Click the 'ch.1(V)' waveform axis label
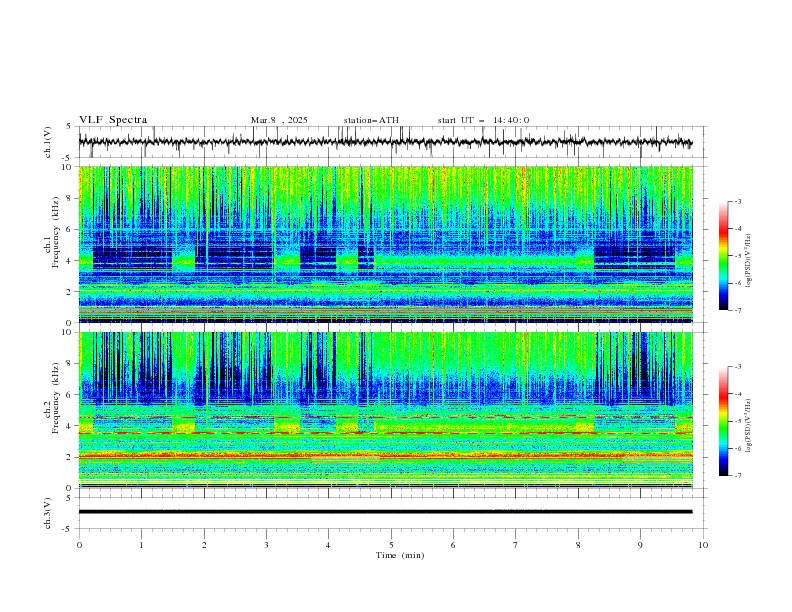The height and width of the screenshot is (612, 792). [x=48, y=142]
